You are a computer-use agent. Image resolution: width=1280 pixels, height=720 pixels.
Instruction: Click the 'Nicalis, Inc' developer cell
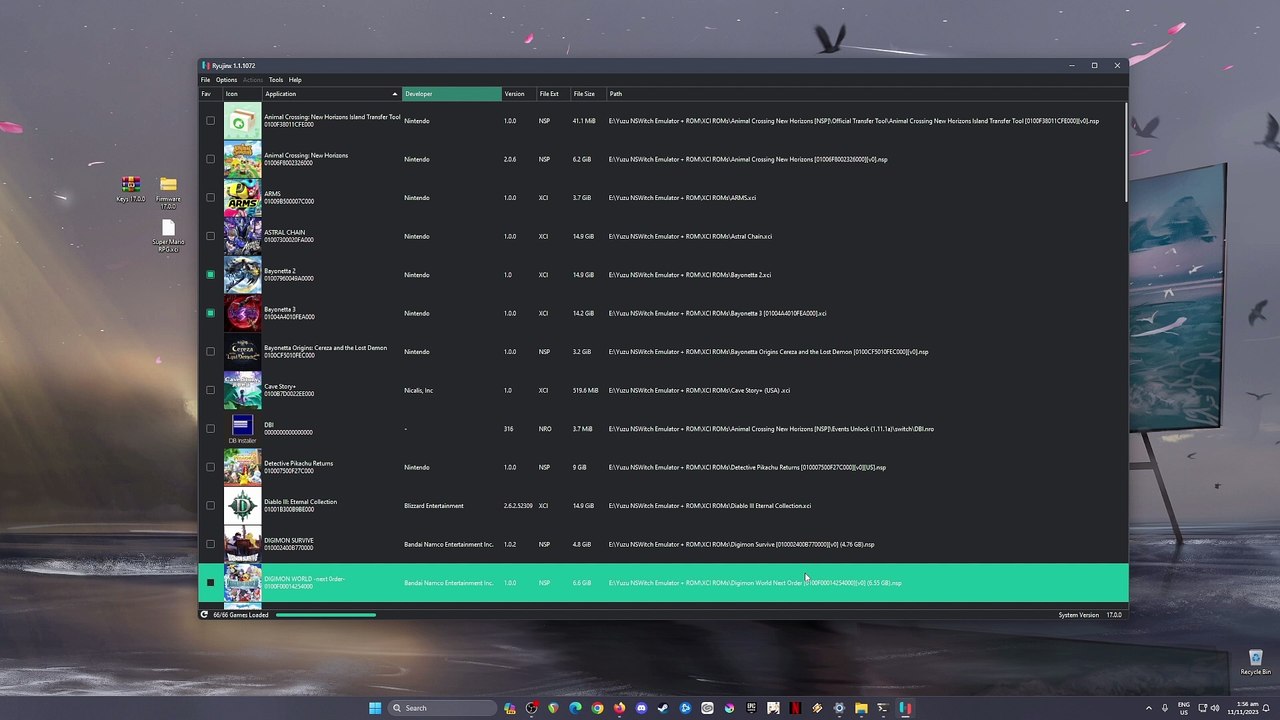click(x=419, y=390)
